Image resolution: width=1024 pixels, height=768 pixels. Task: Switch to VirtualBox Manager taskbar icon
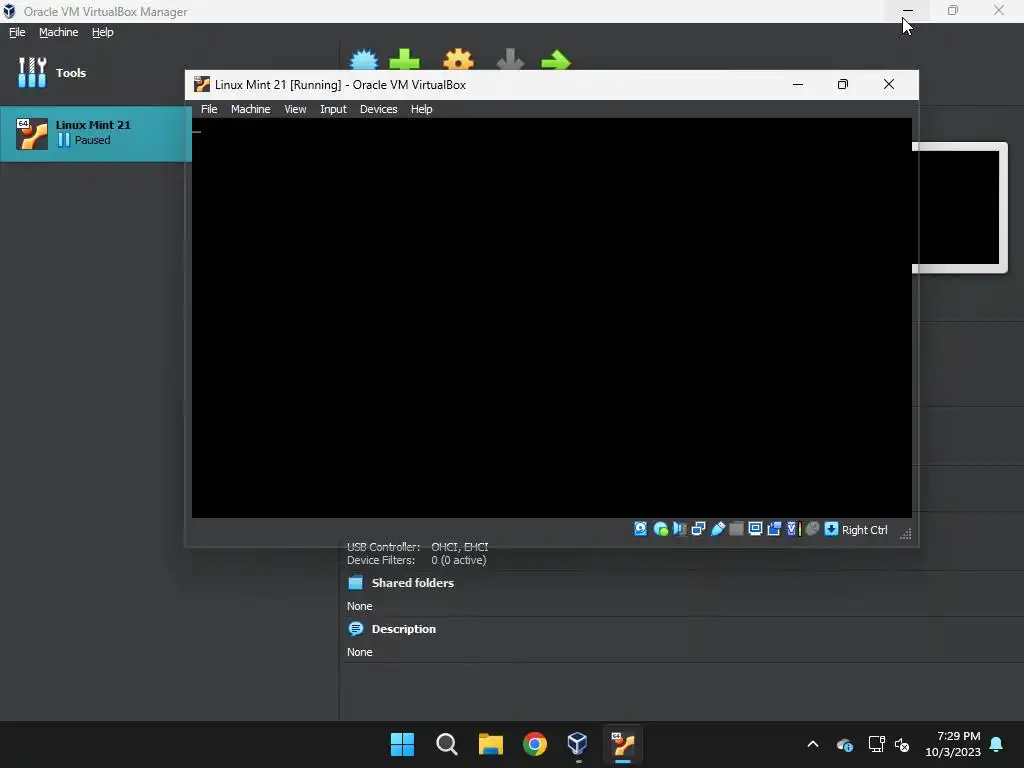point(578,744)
